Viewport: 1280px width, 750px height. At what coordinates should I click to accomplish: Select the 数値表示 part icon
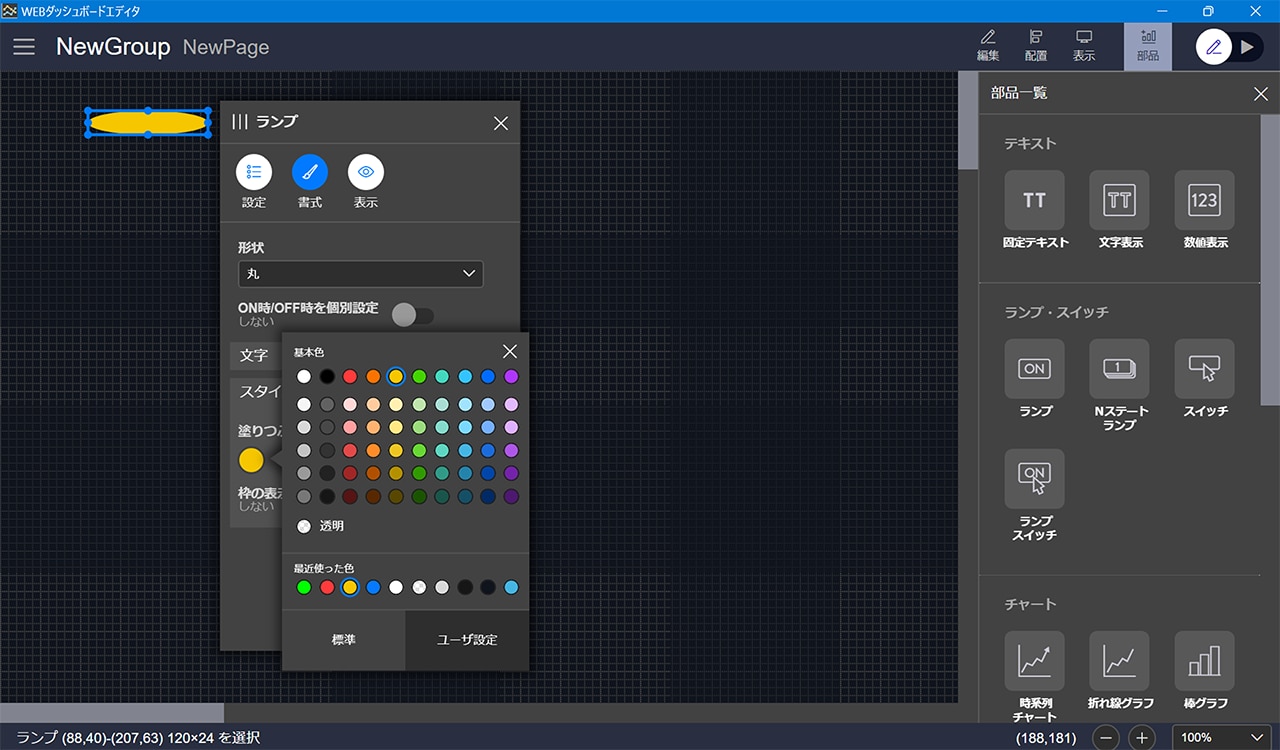coord(1204,200)
